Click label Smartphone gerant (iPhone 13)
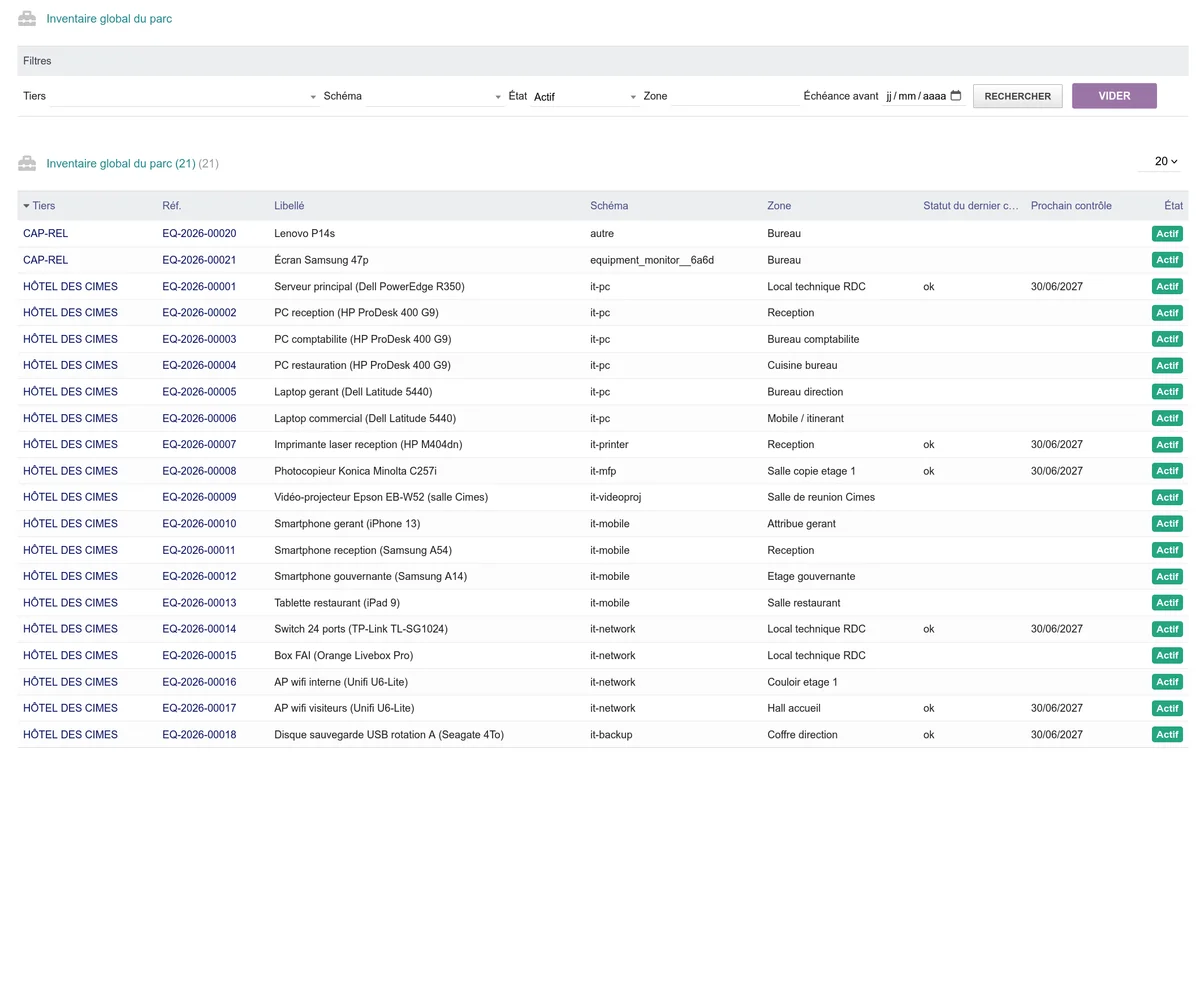This screenshot has width=1200, height=985. (347, 523)
